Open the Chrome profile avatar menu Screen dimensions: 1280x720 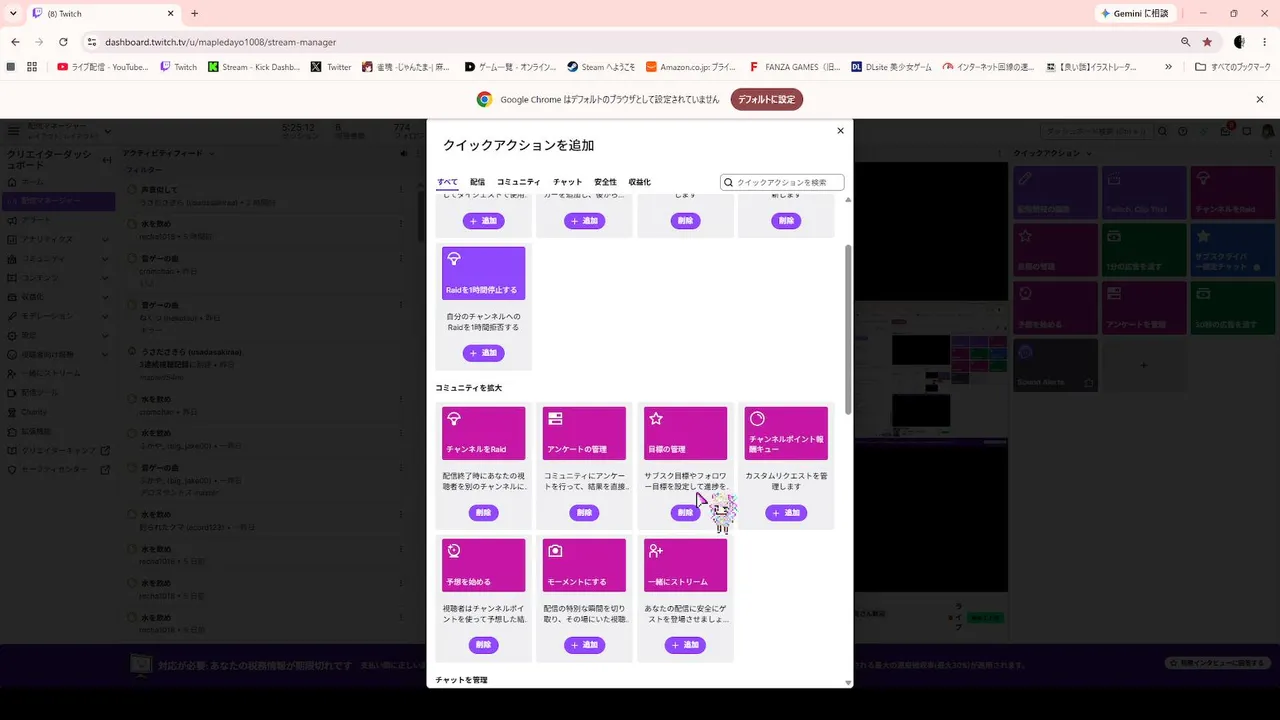click(x=1239, y=42)
